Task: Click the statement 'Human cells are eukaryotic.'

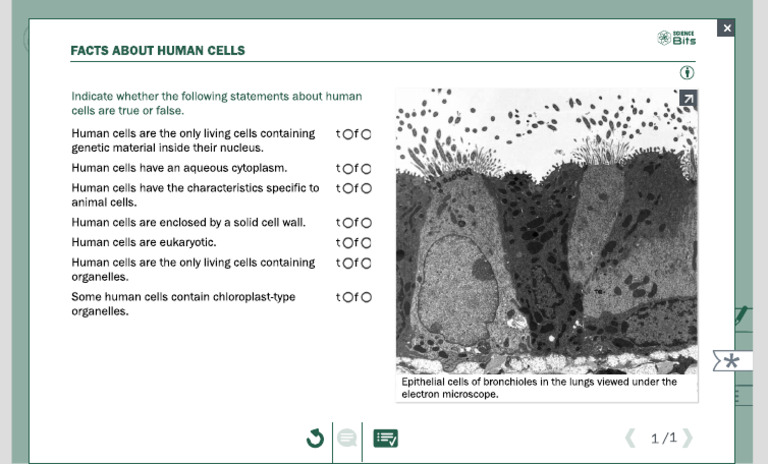Action: 144,243
